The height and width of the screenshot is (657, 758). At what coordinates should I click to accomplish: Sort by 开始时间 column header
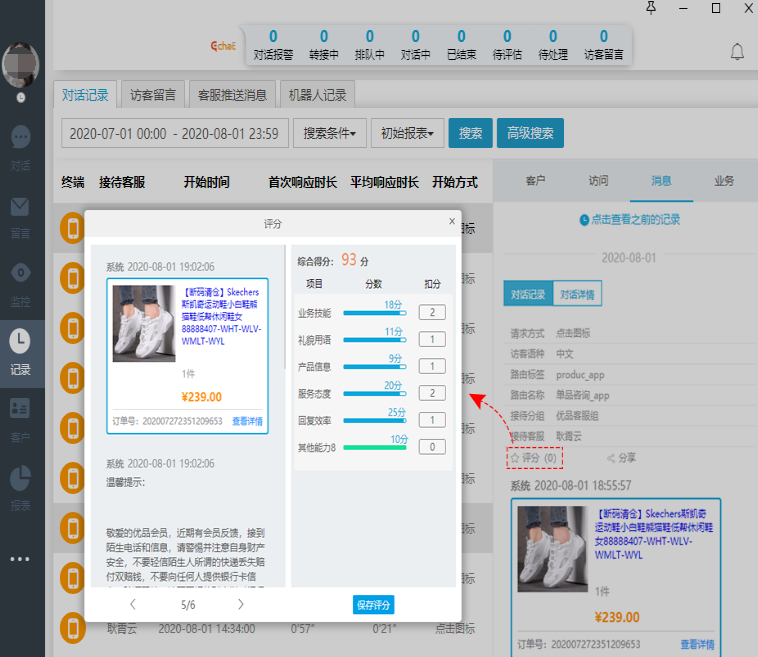pos(206,182)
